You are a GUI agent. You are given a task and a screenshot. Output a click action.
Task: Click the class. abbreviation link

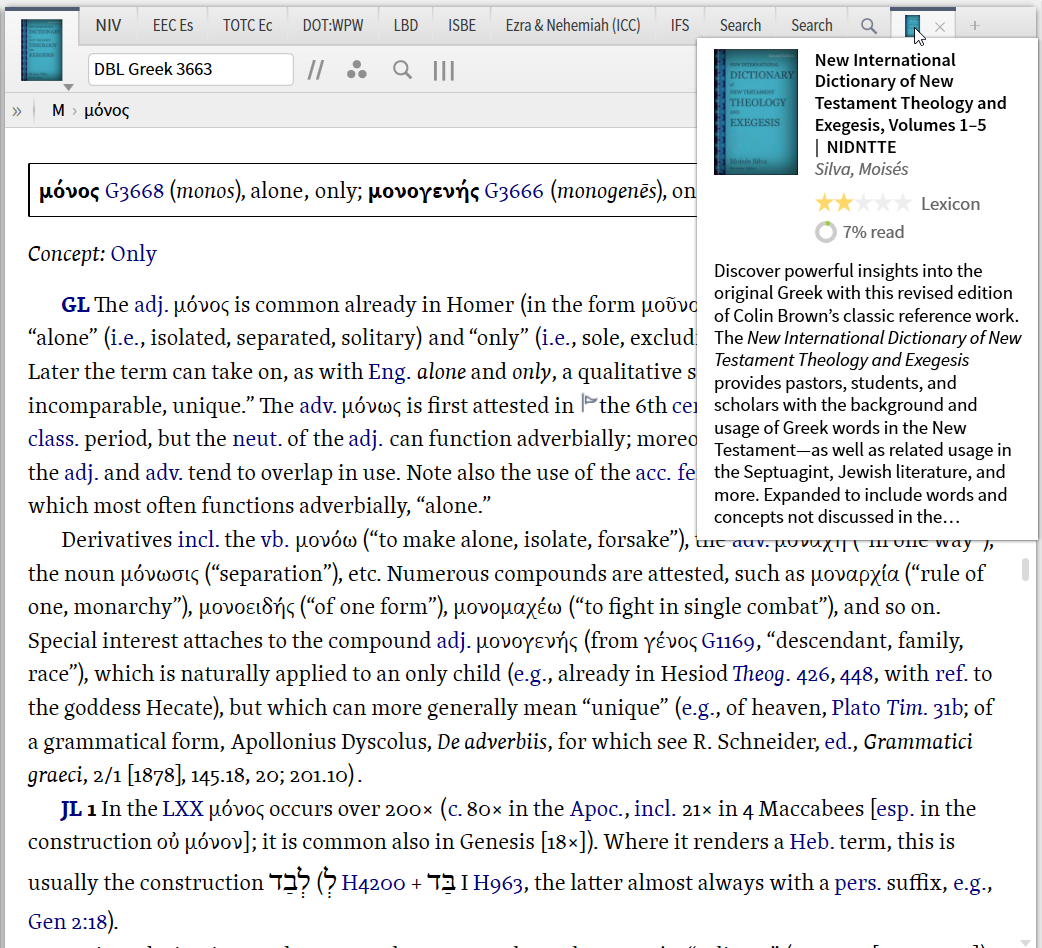[53, 439]
